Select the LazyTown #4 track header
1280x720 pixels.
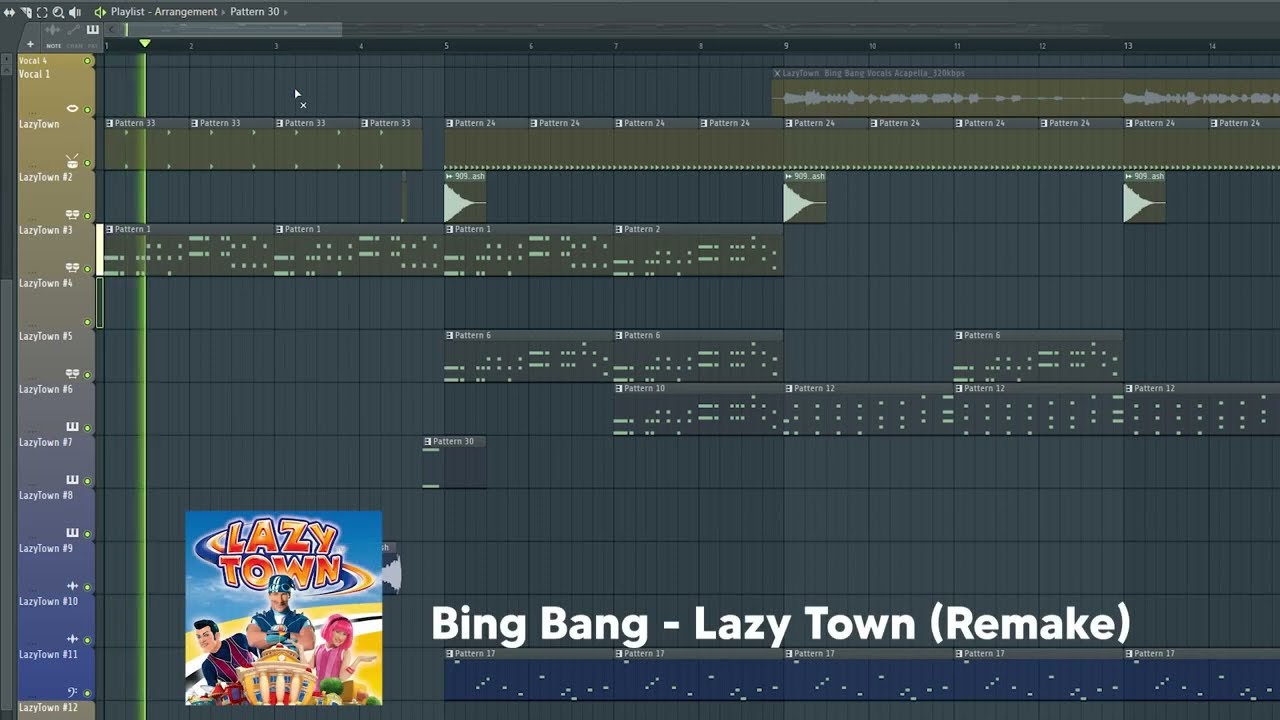57,302
